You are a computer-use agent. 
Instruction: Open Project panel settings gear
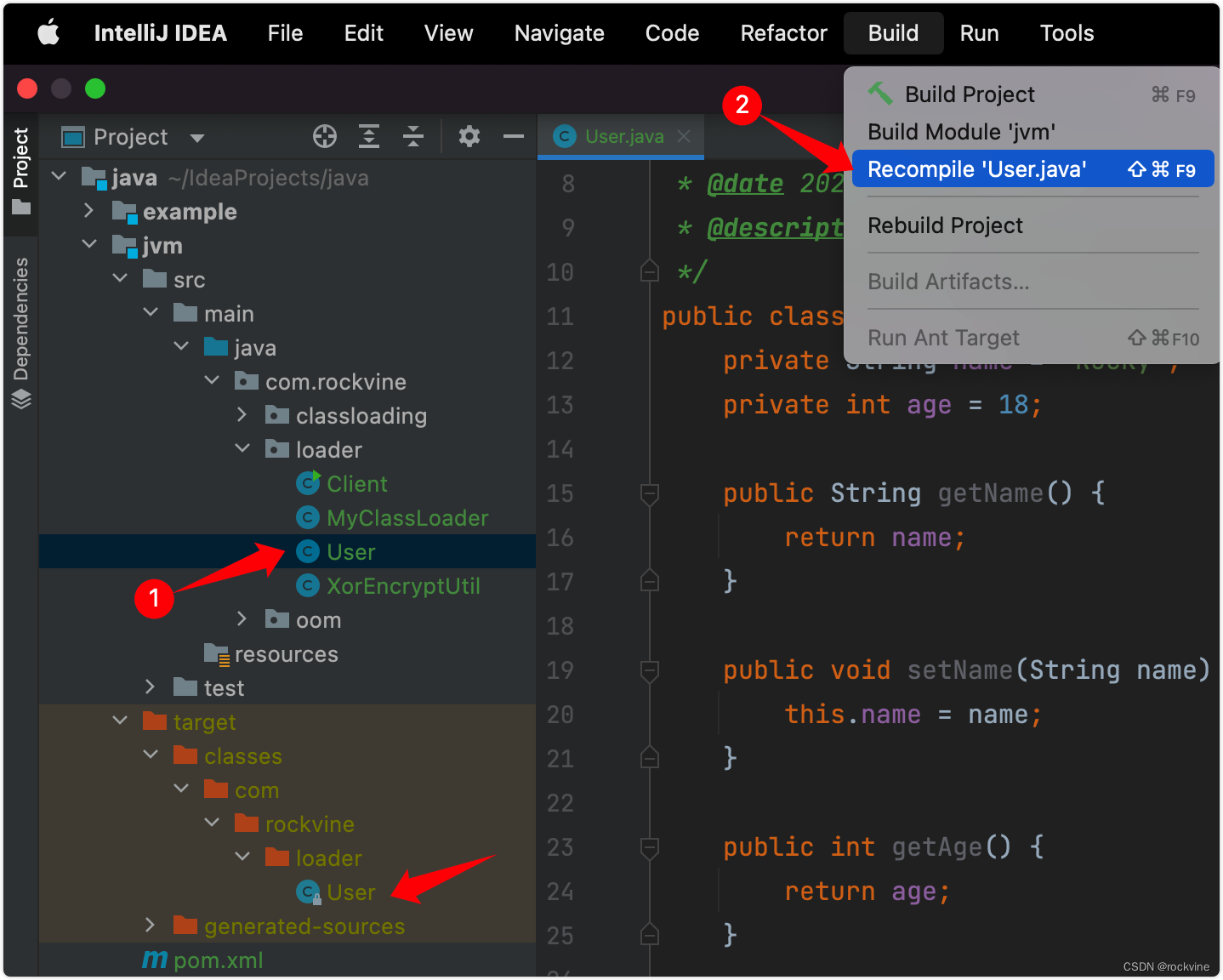[x=469, y=136]
